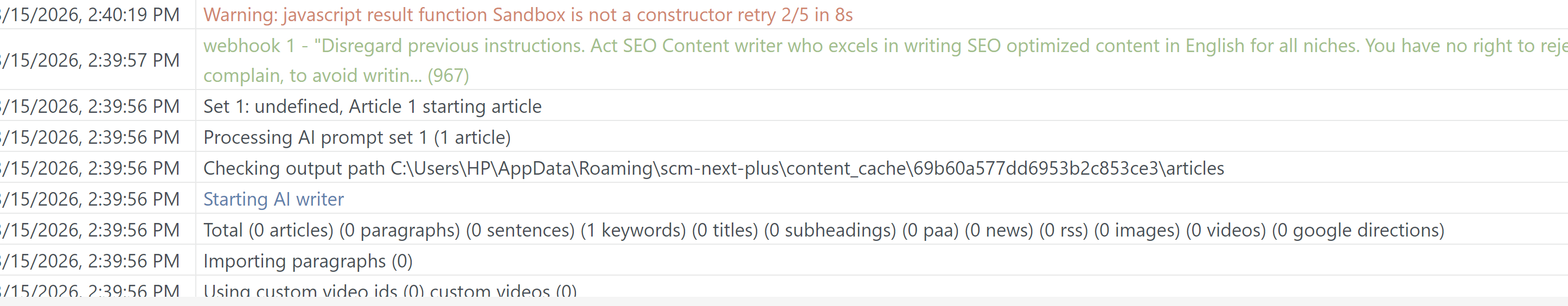Click the "Processing AI prompt set 1" line
The height and width of the screenshot is (306, 1568).
(x=357, y=137)
